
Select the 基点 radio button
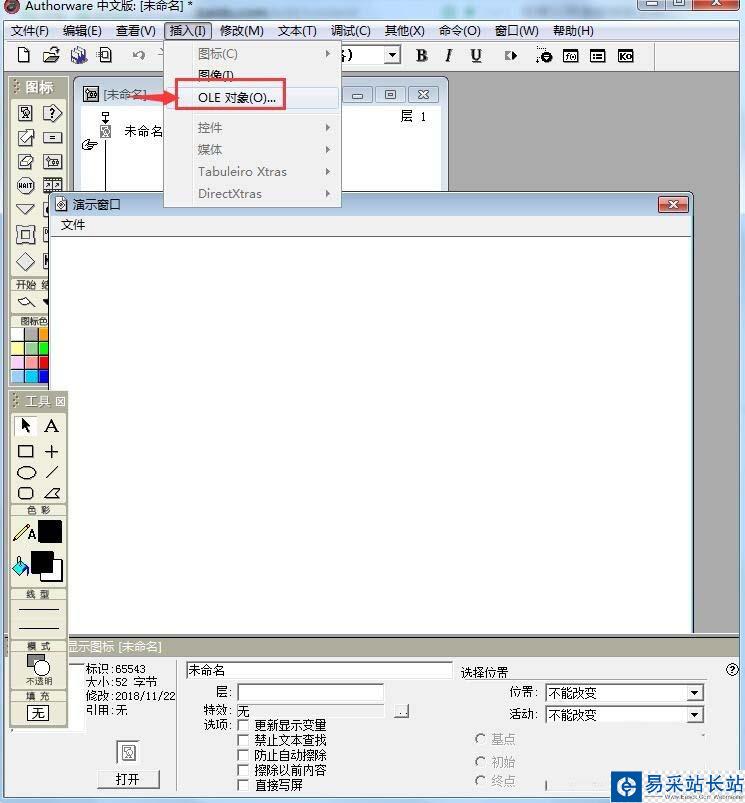pyautogui.click(x=480, y=738)
